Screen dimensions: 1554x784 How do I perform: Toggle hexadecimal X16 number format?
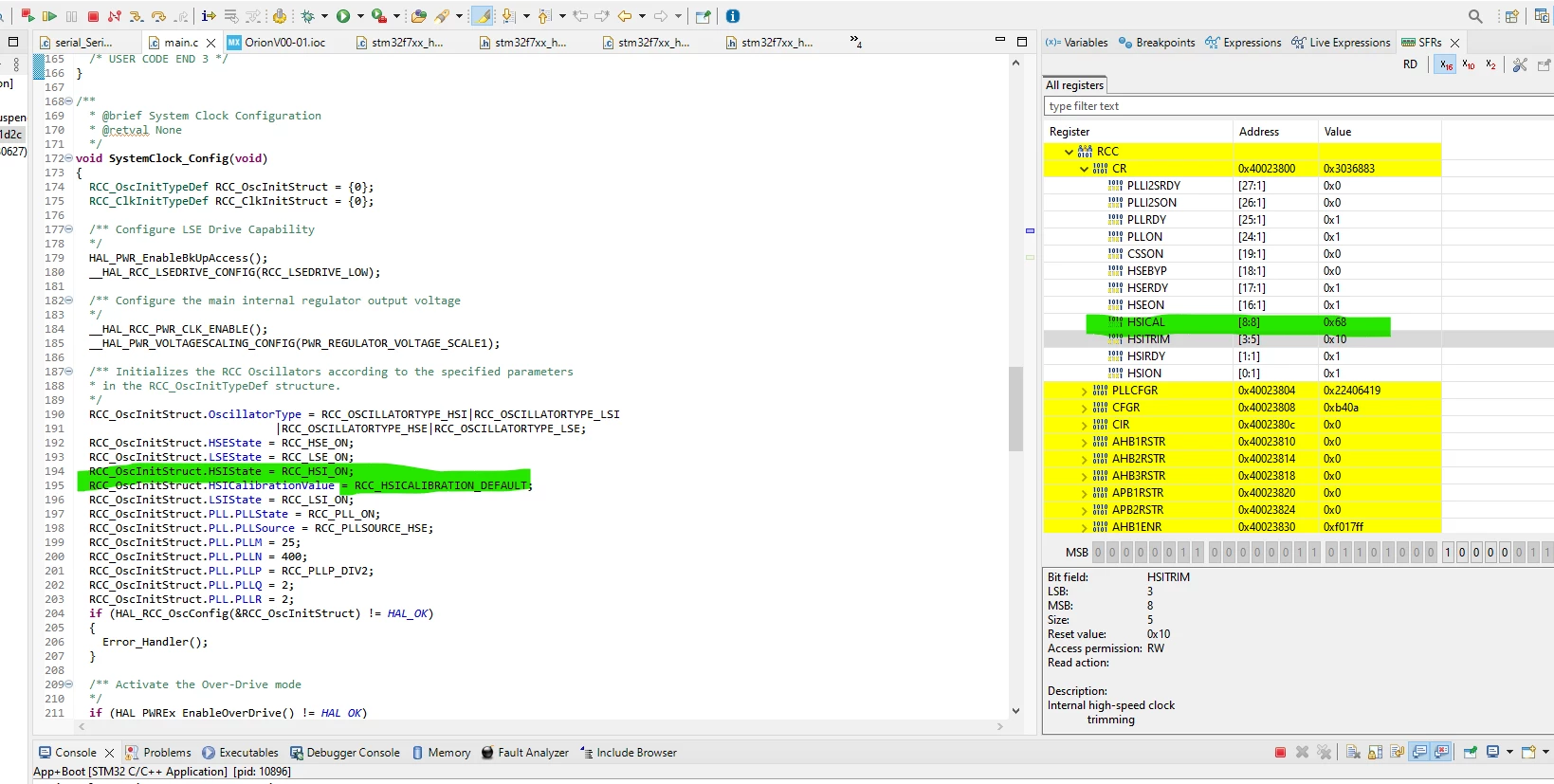(x=1445, y=64)
